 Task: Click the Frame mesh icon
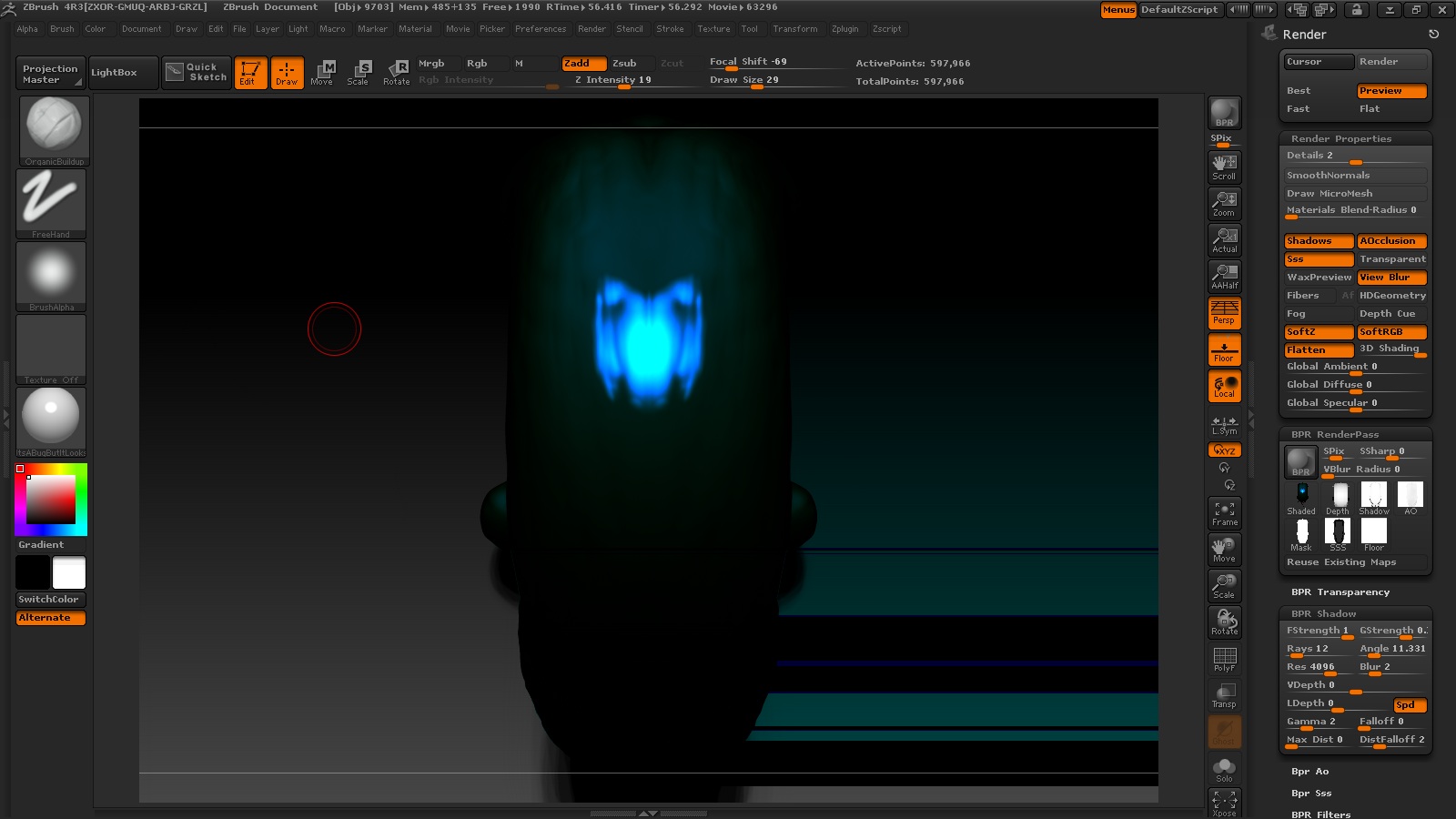click(x=1224, y=513)
